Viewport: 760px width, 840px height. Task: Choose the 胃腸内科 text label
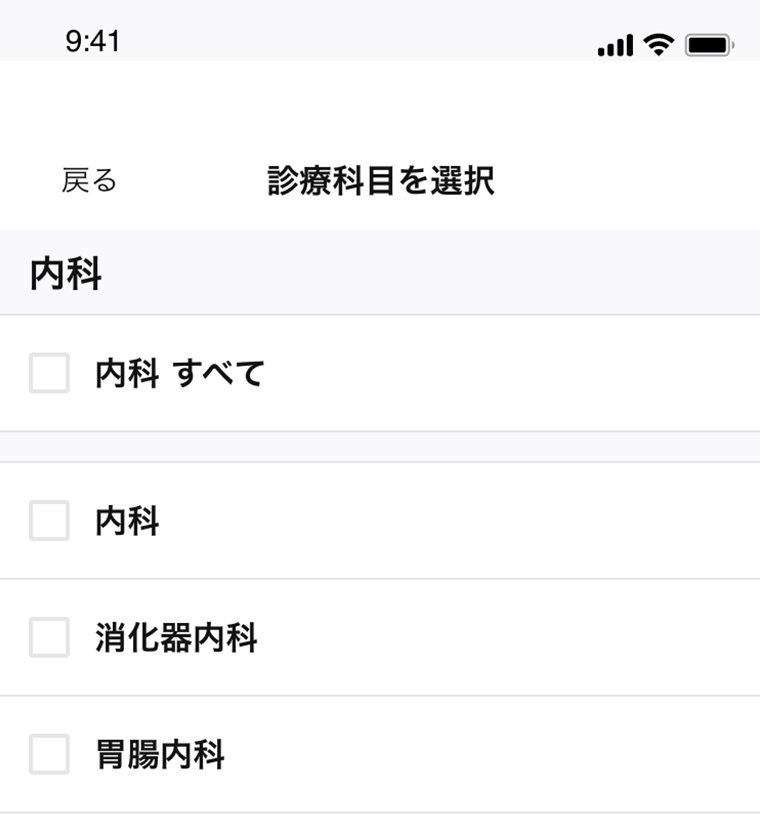point(160,754)
